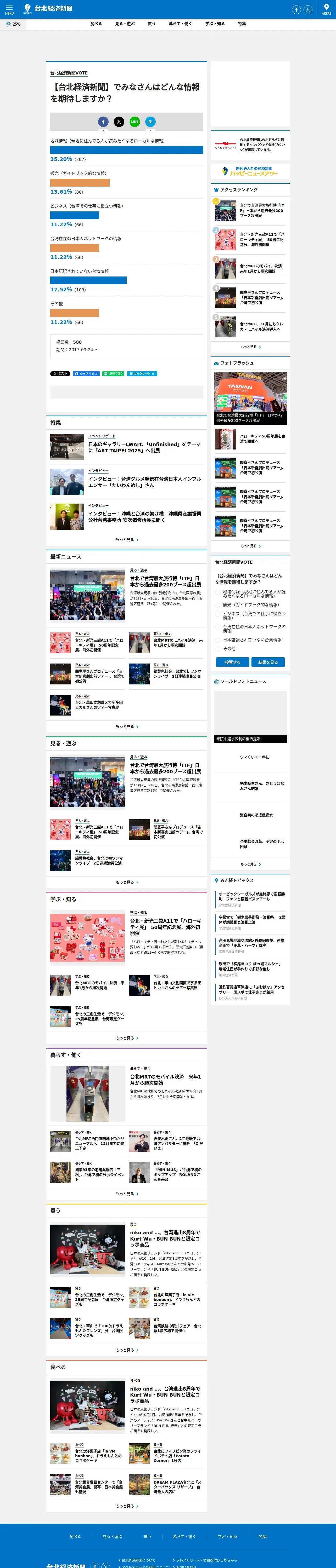Expand もっと見る under 特集 section
This screenshot has width=336, height=1568.
127,540
